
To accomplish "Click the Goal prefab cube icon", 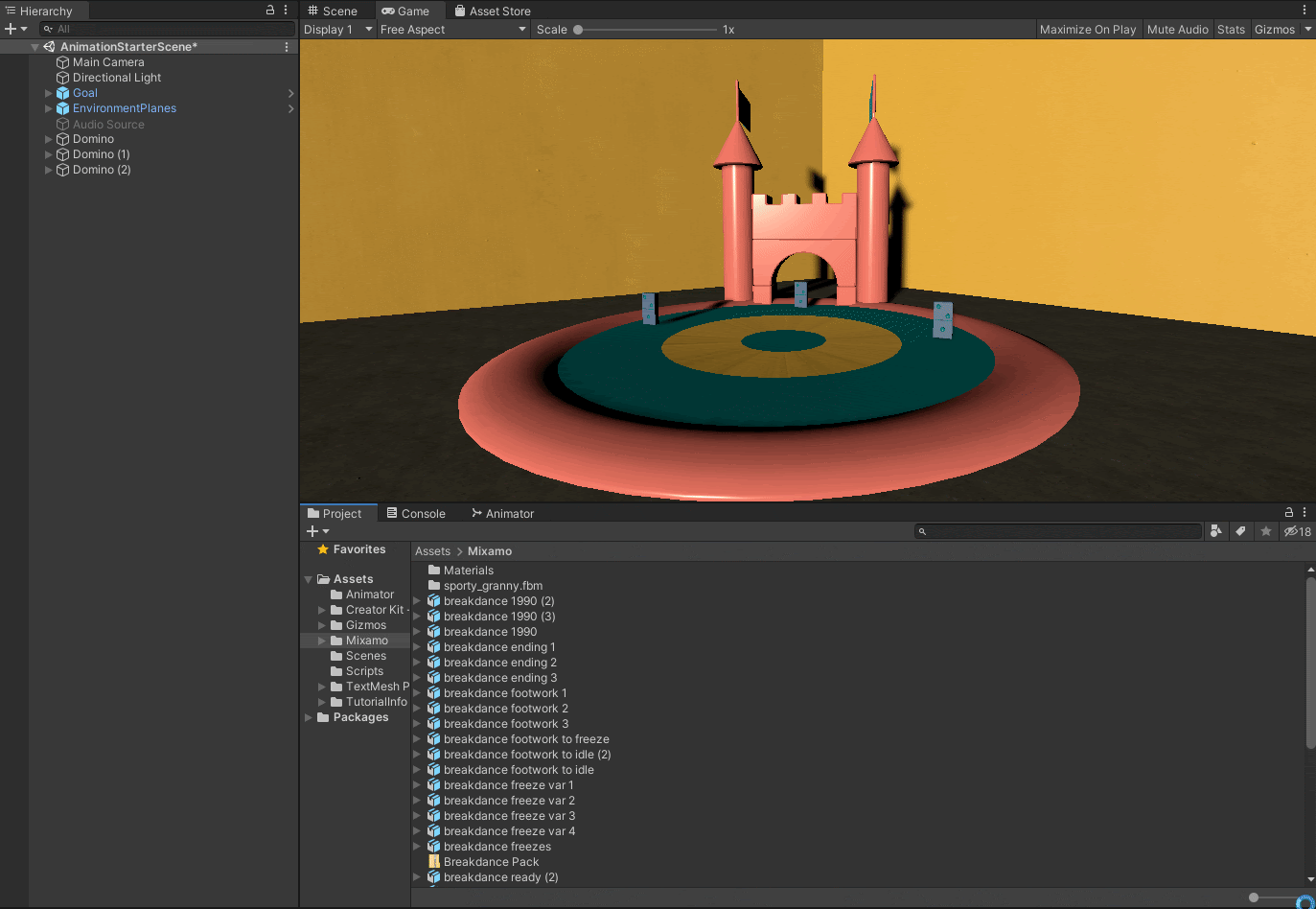I will [x=63, y=93].
